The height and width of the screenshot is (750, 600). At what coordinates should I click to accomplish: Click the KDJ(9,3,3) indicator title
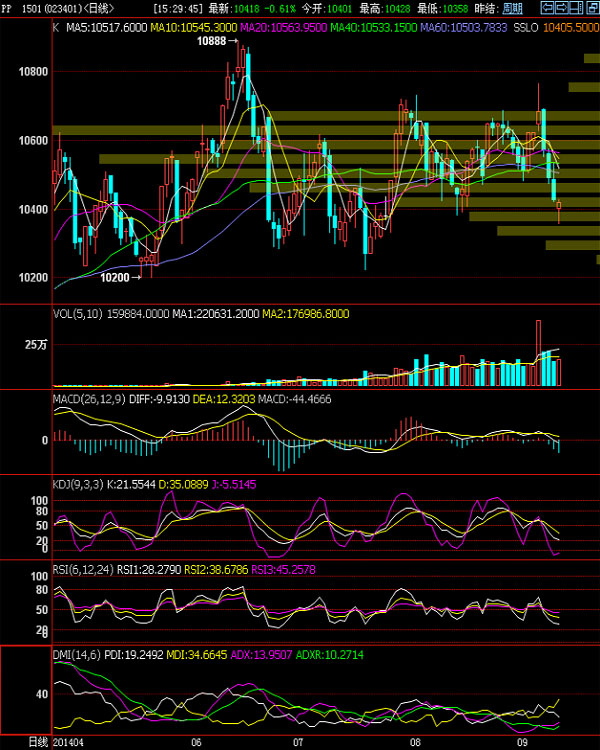tap(78, 485)
